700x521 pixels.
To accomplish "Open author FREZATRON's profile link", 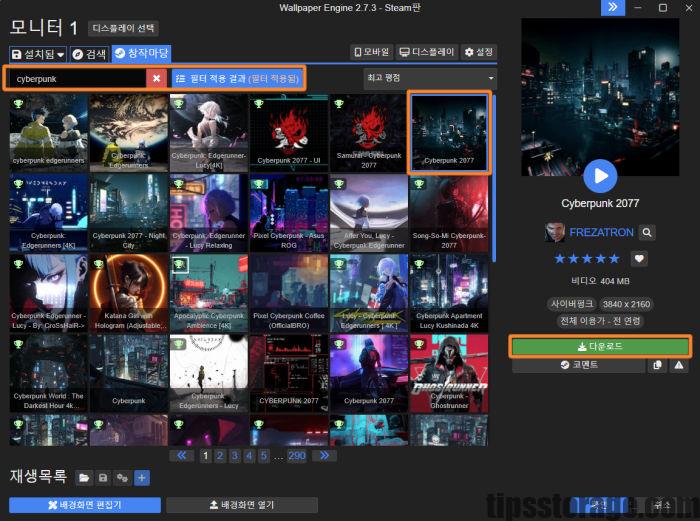I will pos(601,232).
